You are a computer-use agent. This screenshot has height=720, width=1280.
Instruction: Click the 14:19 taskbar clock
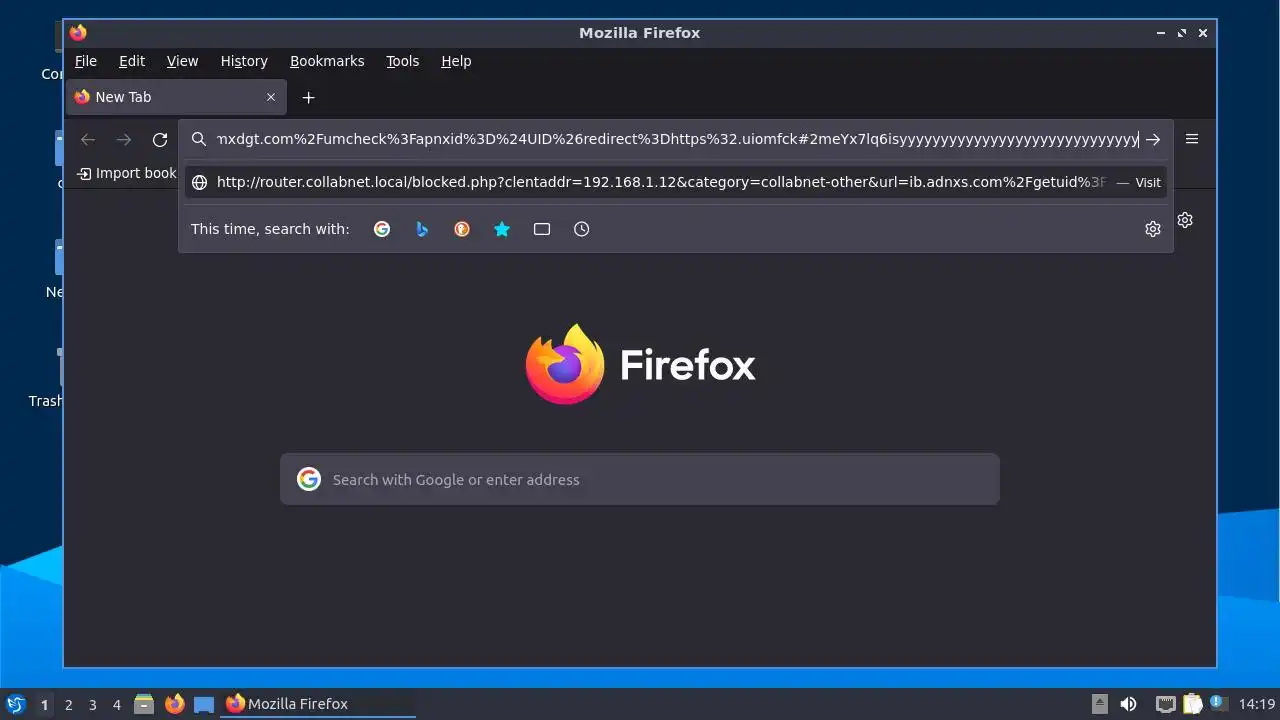(1257, 704)
